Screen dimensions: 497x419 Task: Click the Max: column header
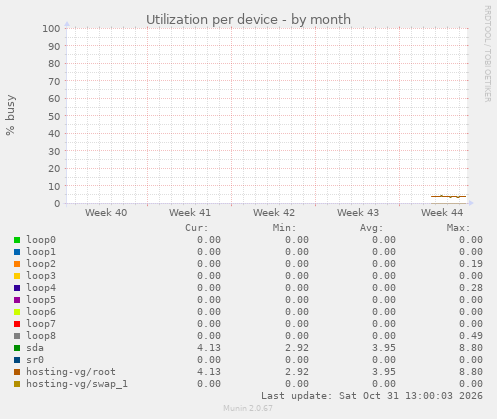[458, 228]
